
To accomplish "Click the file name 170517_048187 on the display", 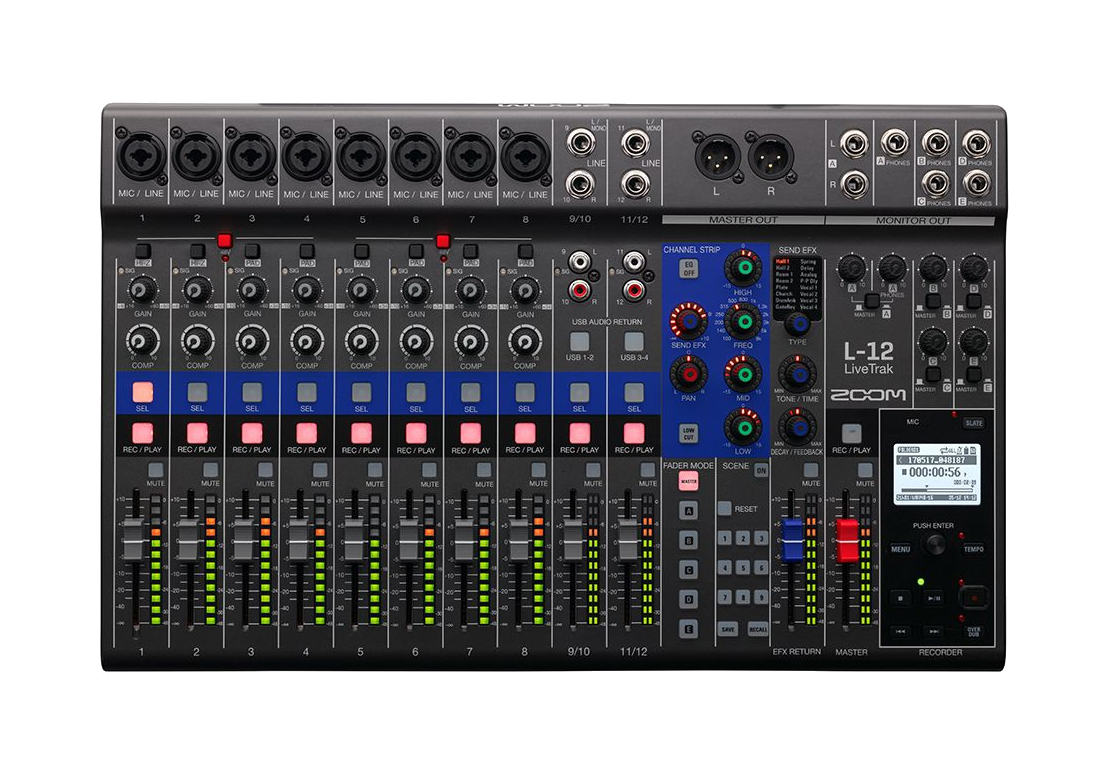I will click(x=936, y=460).
